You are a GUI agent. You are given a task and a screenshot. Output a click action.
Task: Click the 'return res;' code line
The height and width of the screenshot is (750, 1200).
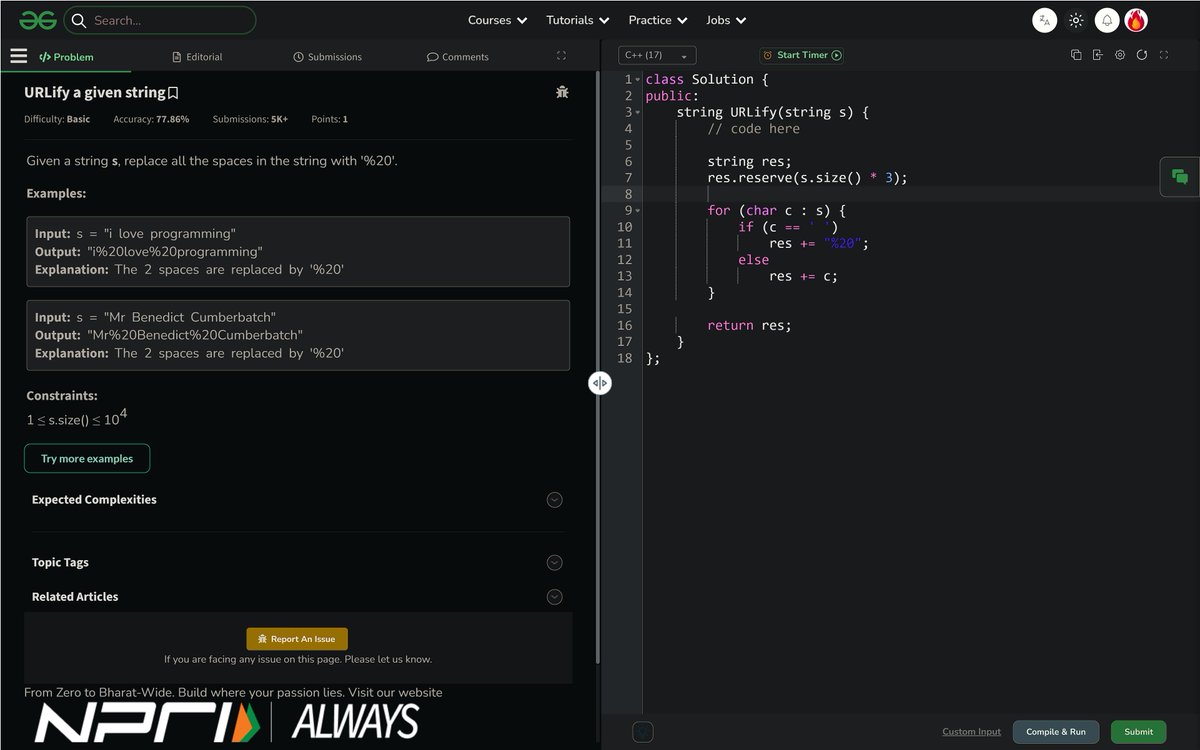point(749,325)
